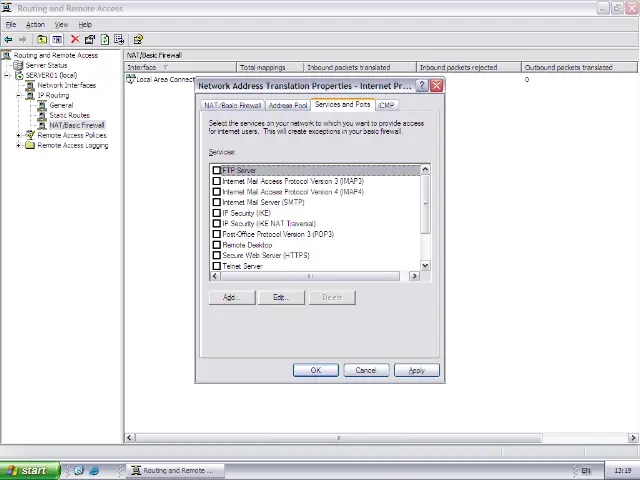Click the red Delete X toolbar icon
The height and width of the screenshot is (480, 640).
[x=75, y=39]
